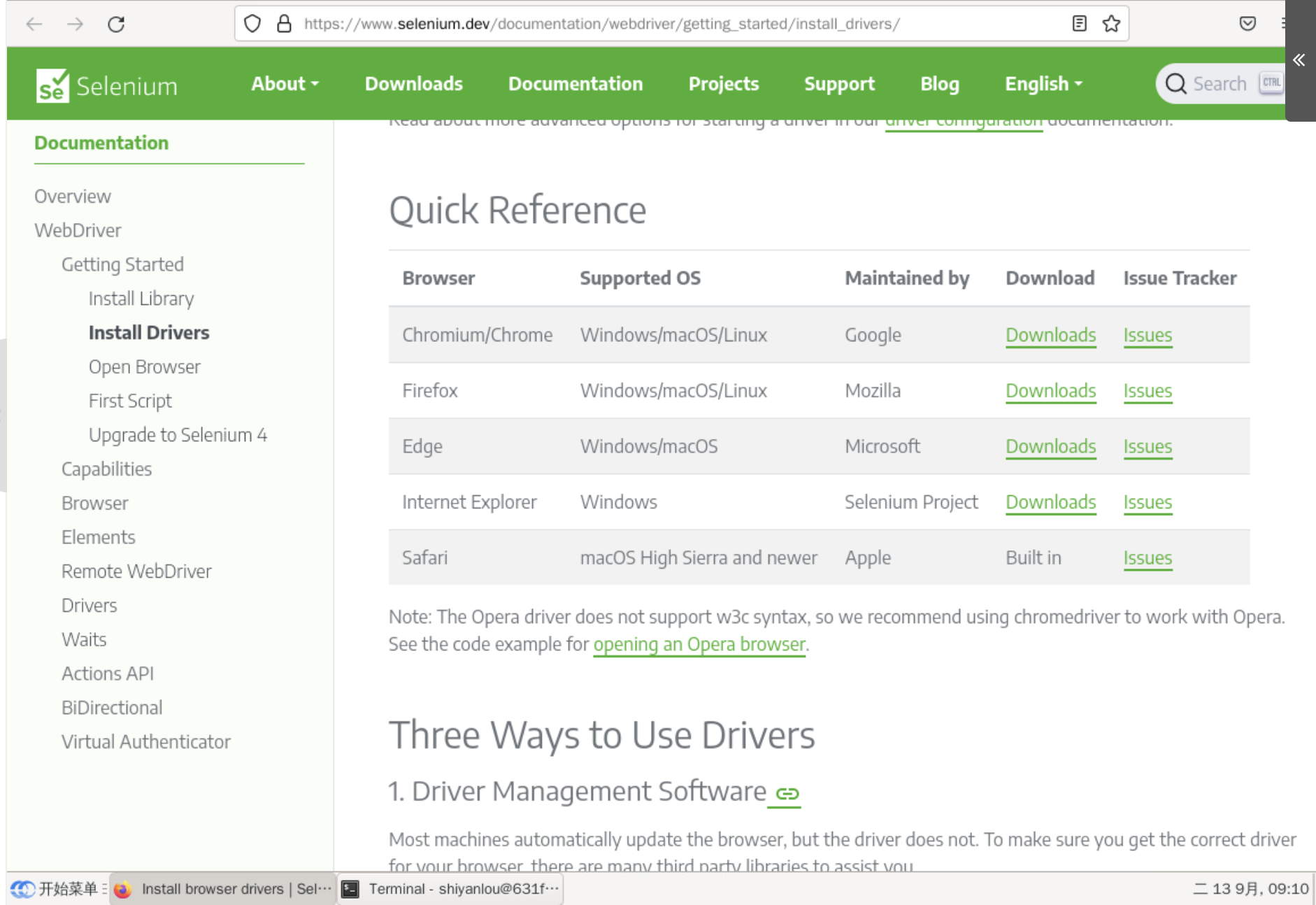1316x905 pixels.
Task: Open Firefox Downloads link
Action: [1051, 390]
